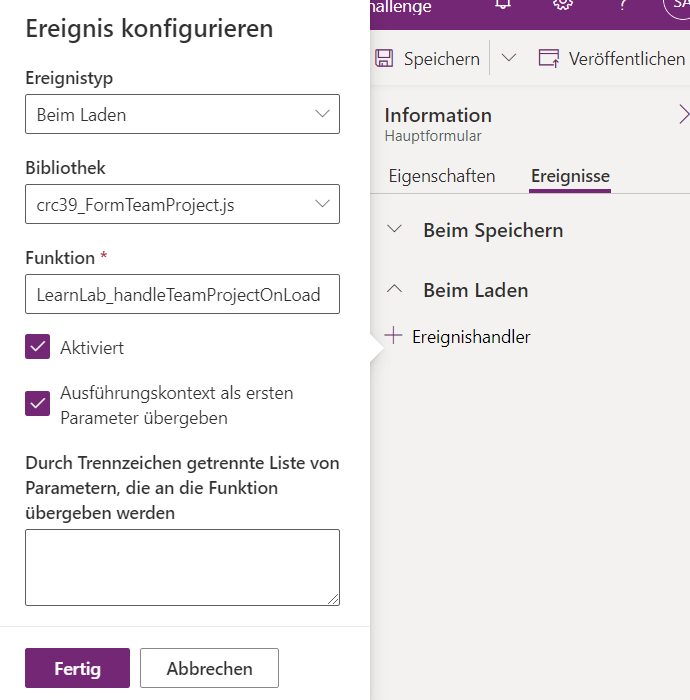Select the Ereignisse tab
Viewport: 690px width, 700px height.
pos(570,176)
